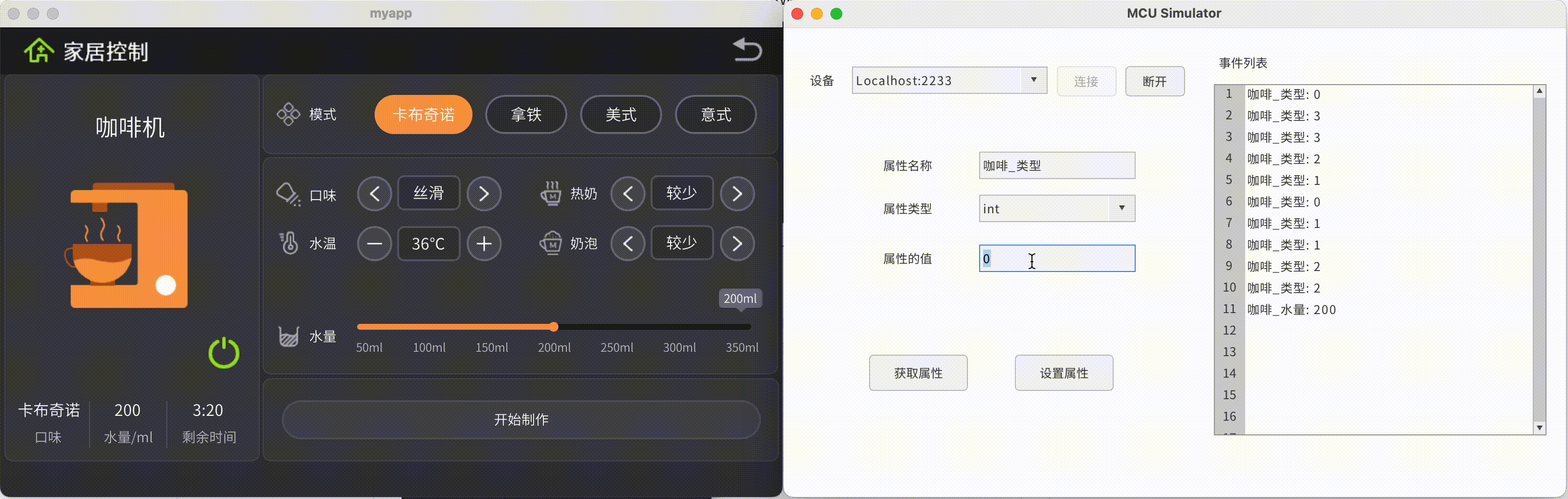Click the event list scroll up arrow

tap(1540, 91)
